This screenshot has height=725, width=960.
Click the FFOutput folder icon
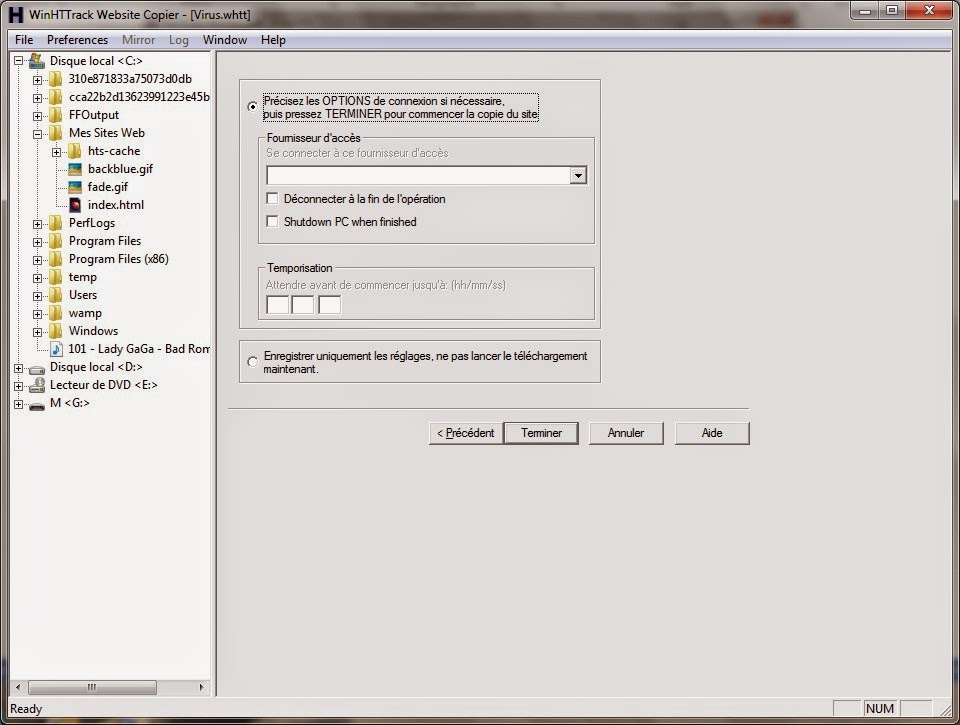click(55, 115)
